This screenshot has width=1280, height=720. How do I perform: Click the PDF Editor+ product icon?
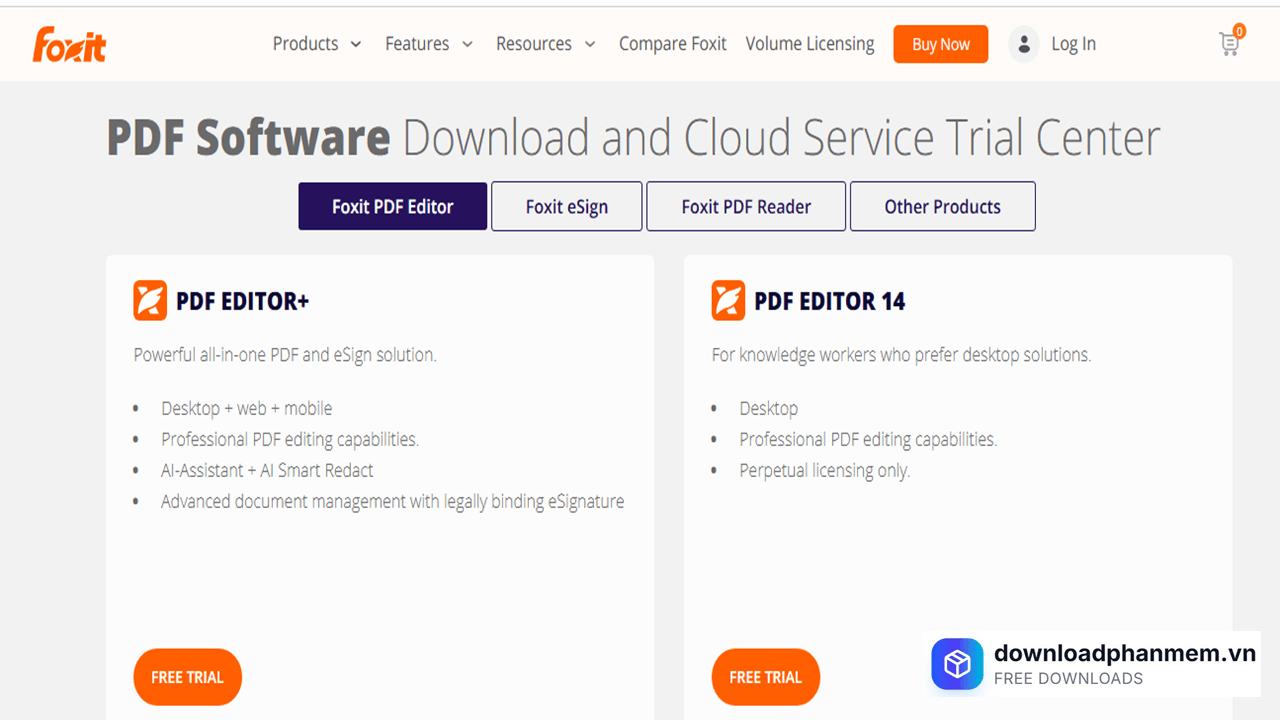click(150, 300)
